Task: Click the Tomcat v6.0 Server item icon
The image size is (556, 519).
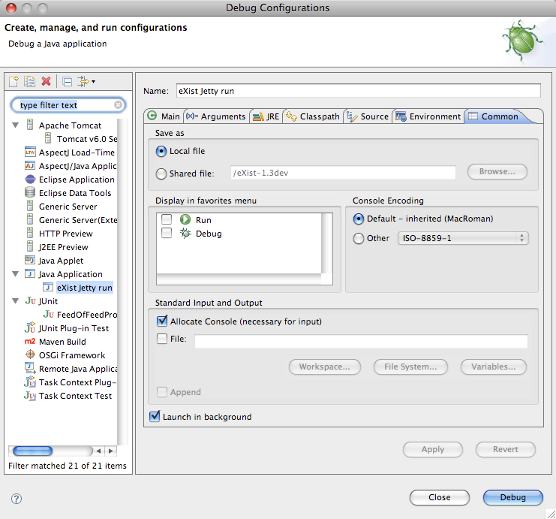Action: [x=48, y=138]
